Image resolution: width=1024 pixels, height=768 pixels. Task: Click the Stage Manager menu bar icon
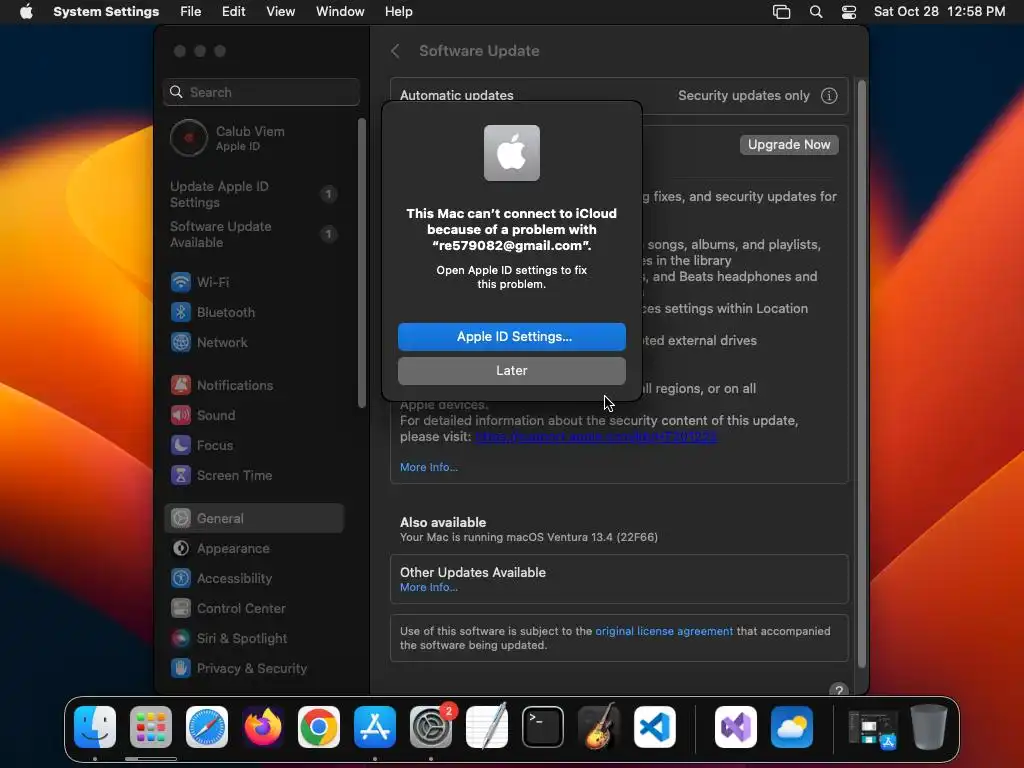pyautogui.click(x=781, y=12)
